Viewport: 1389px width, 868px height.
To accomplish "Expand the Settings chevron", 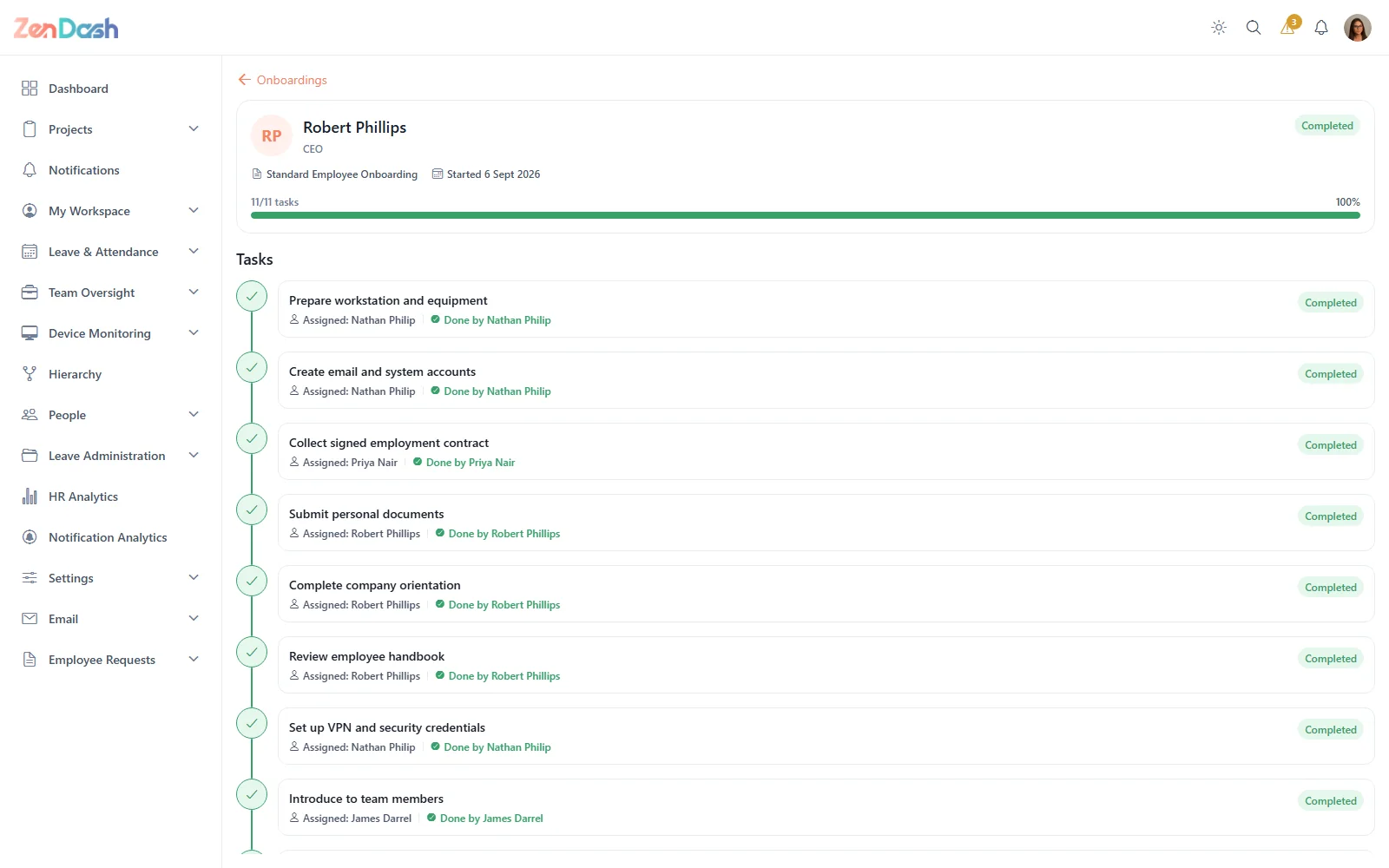I will pyautogui.click(x=194, y=578).
